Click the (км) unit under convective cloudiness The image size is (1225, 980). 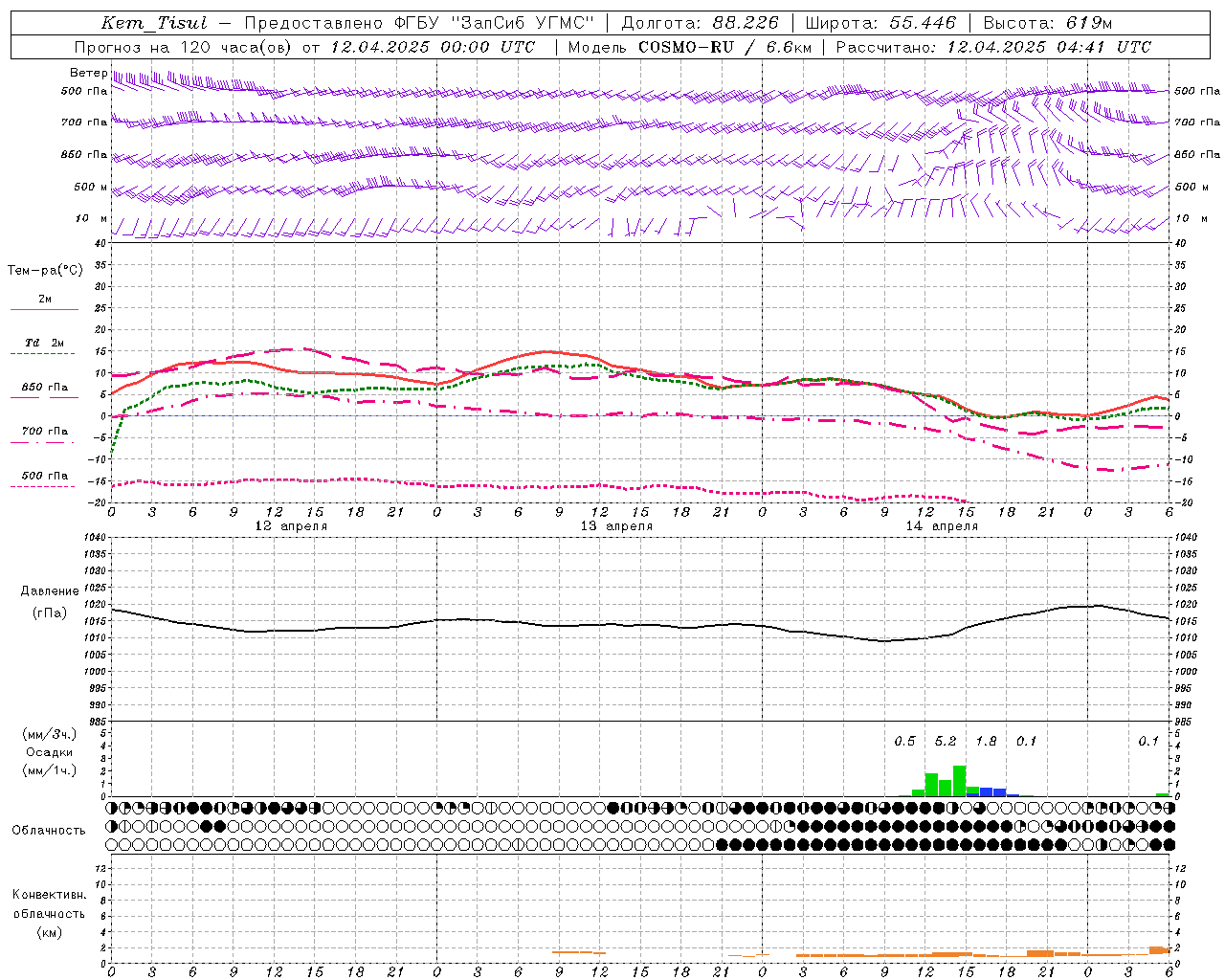(50, 932)
